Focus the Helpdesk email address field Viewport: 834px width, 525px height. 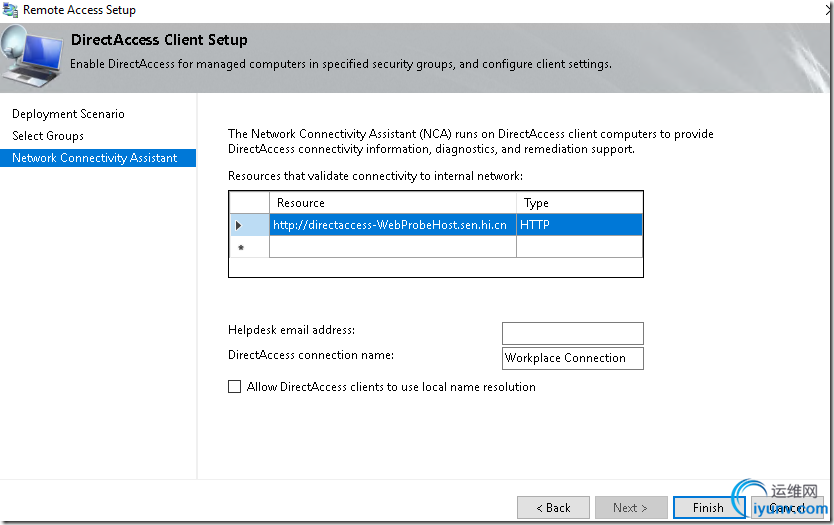572,333
